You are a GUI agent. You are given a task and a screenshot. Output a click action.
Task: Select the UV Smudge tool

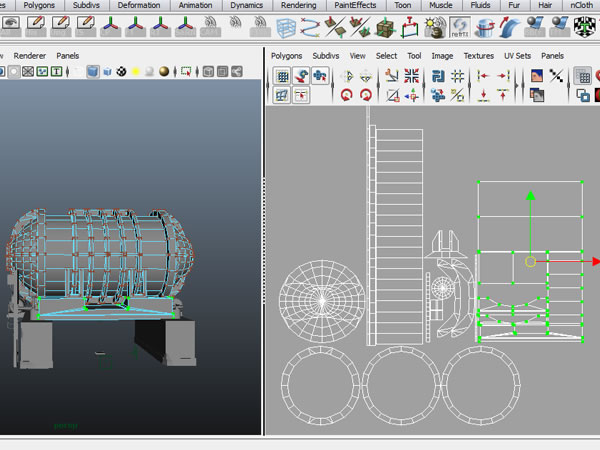[301, 76]
